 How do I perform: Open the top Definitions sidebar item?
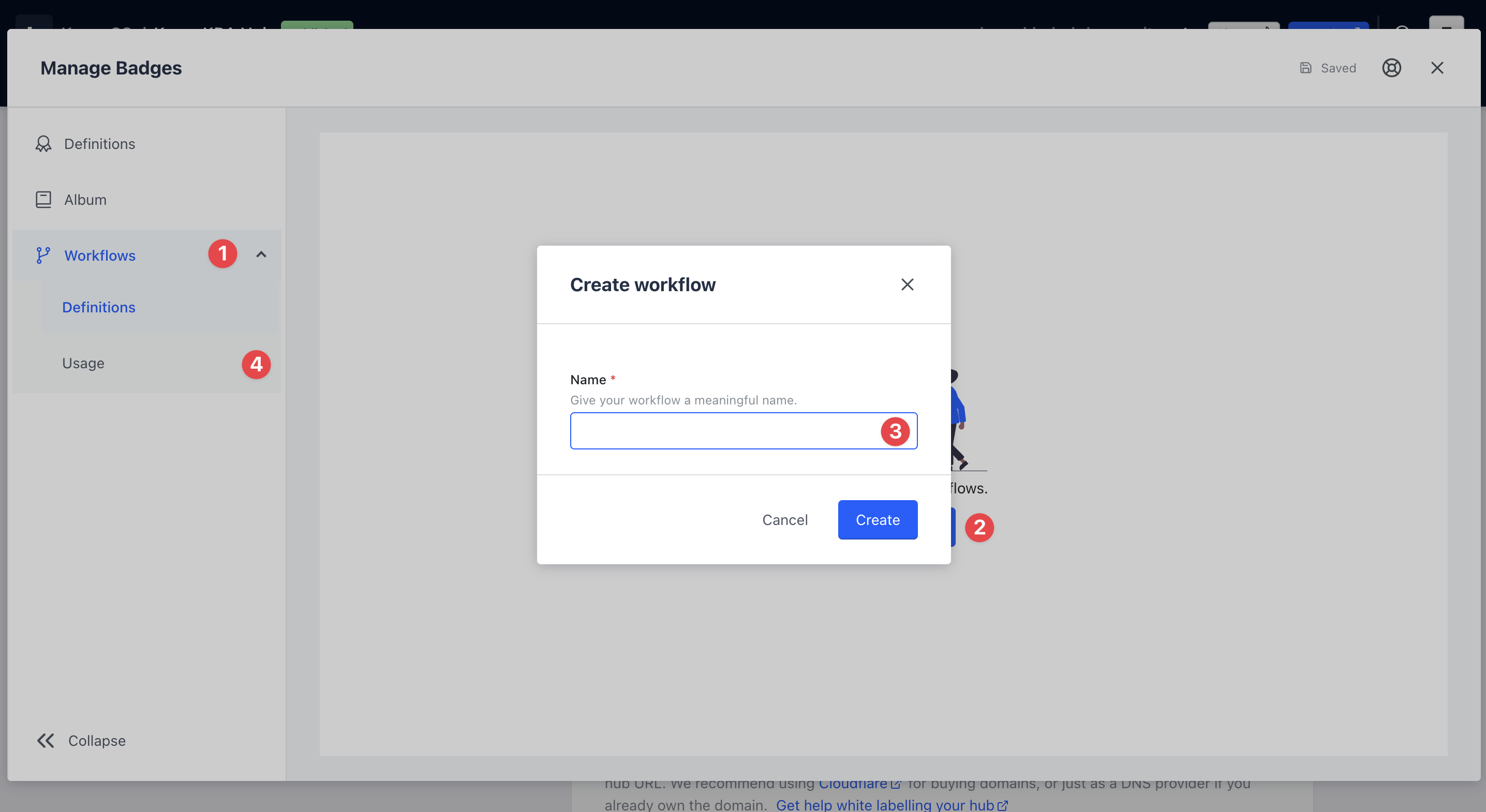pos(99,144)
